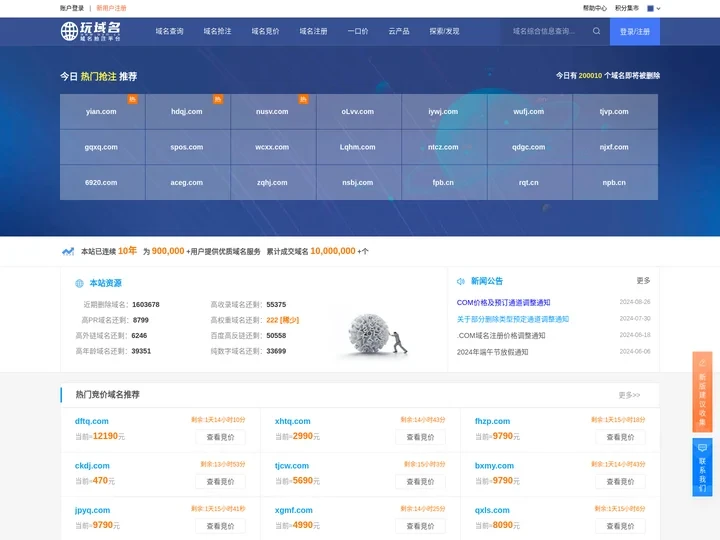Click the 高收录域名还剩 value 55375
The width and height of the screenshot is (720, 540).
point(276,304)
